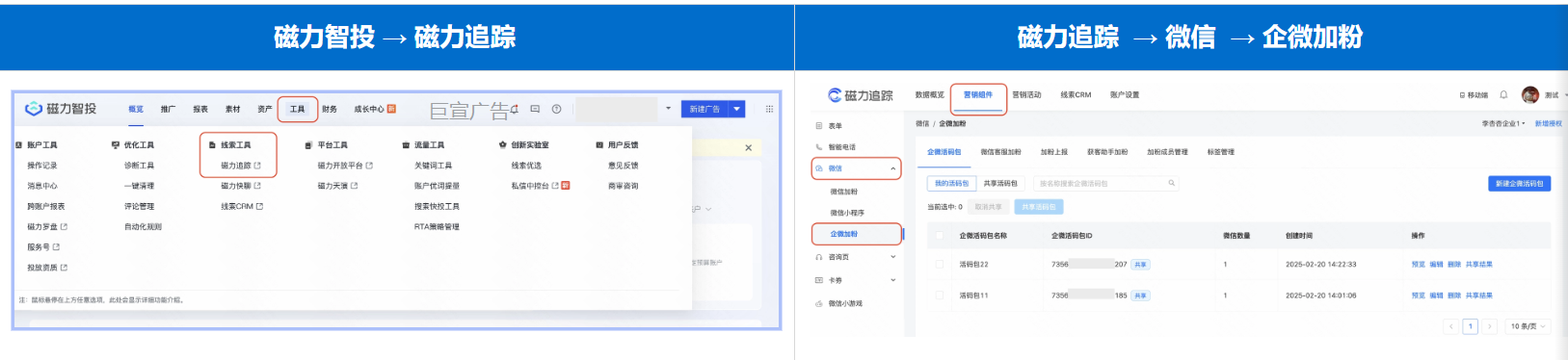Image resolution: width=1568 pixels, height=360 pixels.
Task: Close the yellow notice banner with X
Action: 749,148
